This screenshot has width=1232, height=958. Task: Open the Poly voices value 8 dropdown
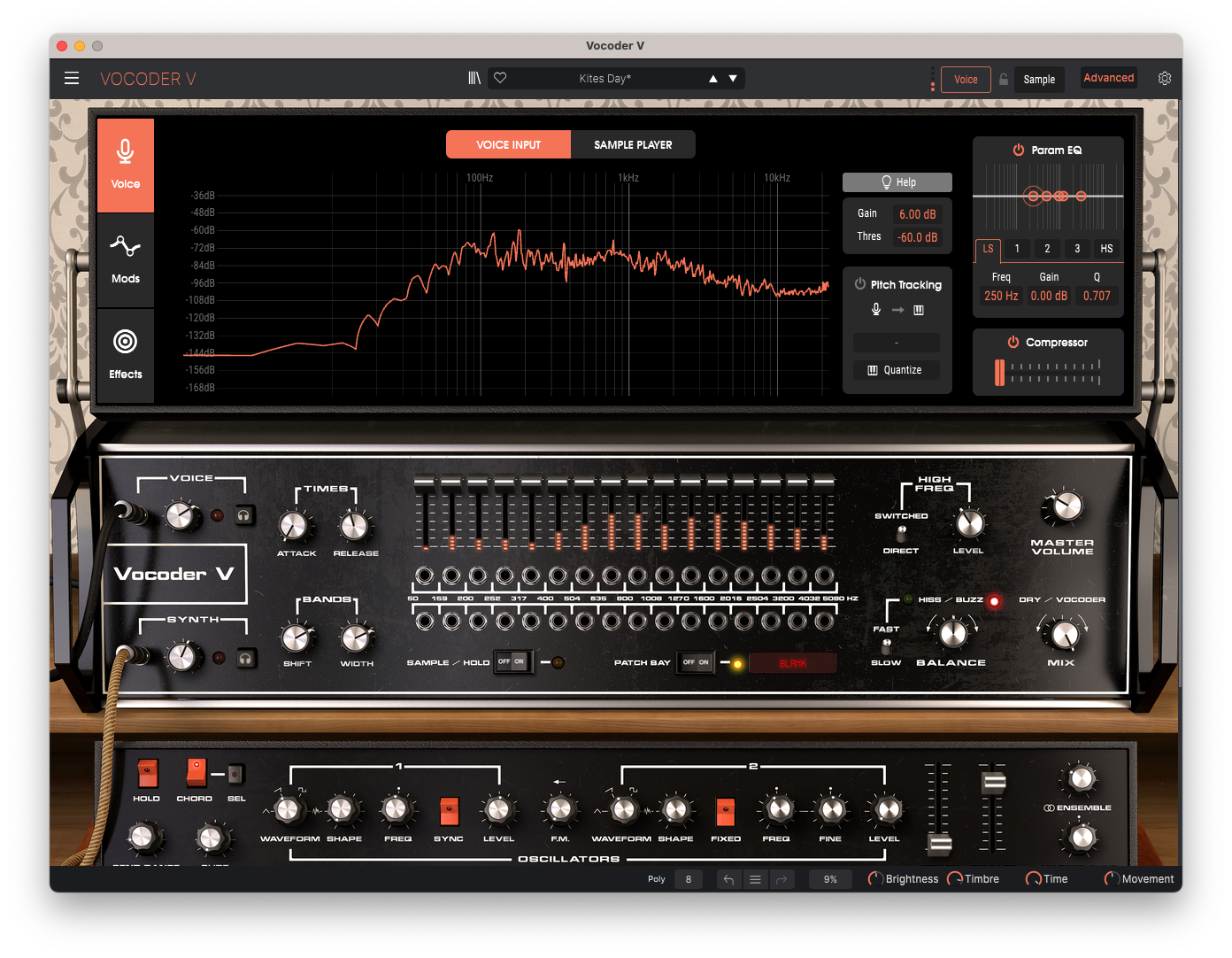pos(689,879)
